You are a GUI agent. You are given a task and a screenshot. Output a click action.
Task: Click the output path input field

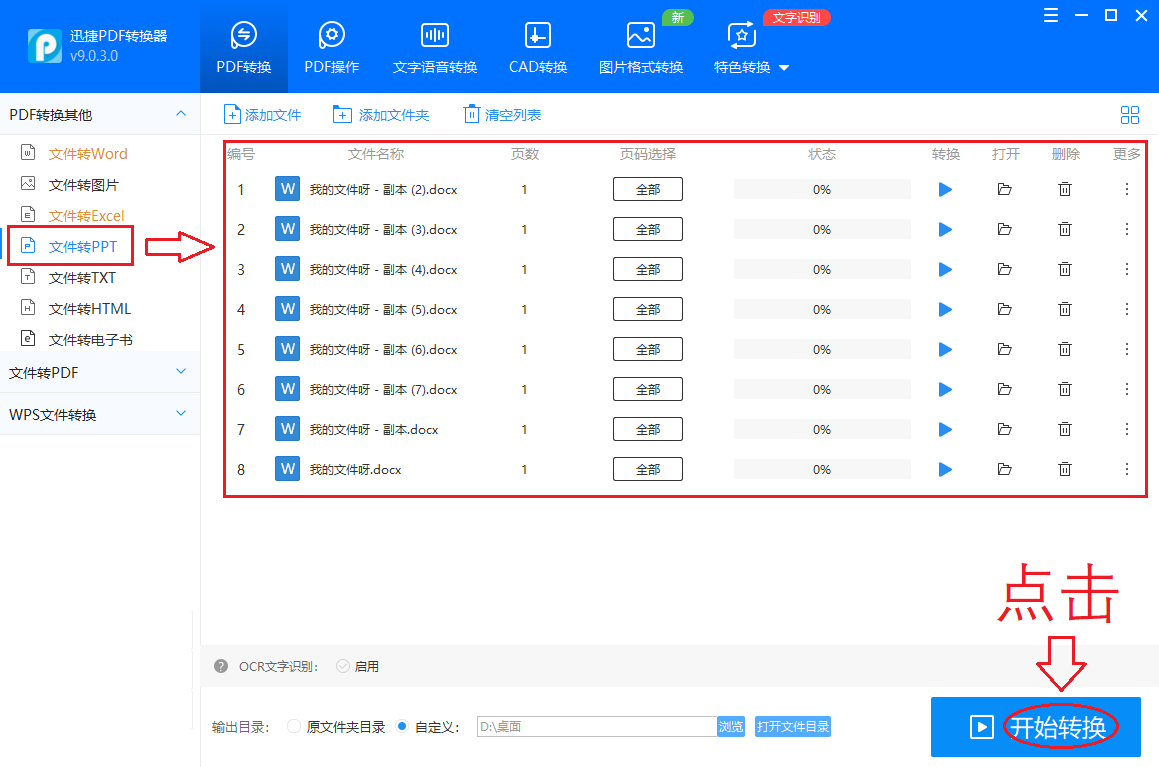click(x=596, y=727)
